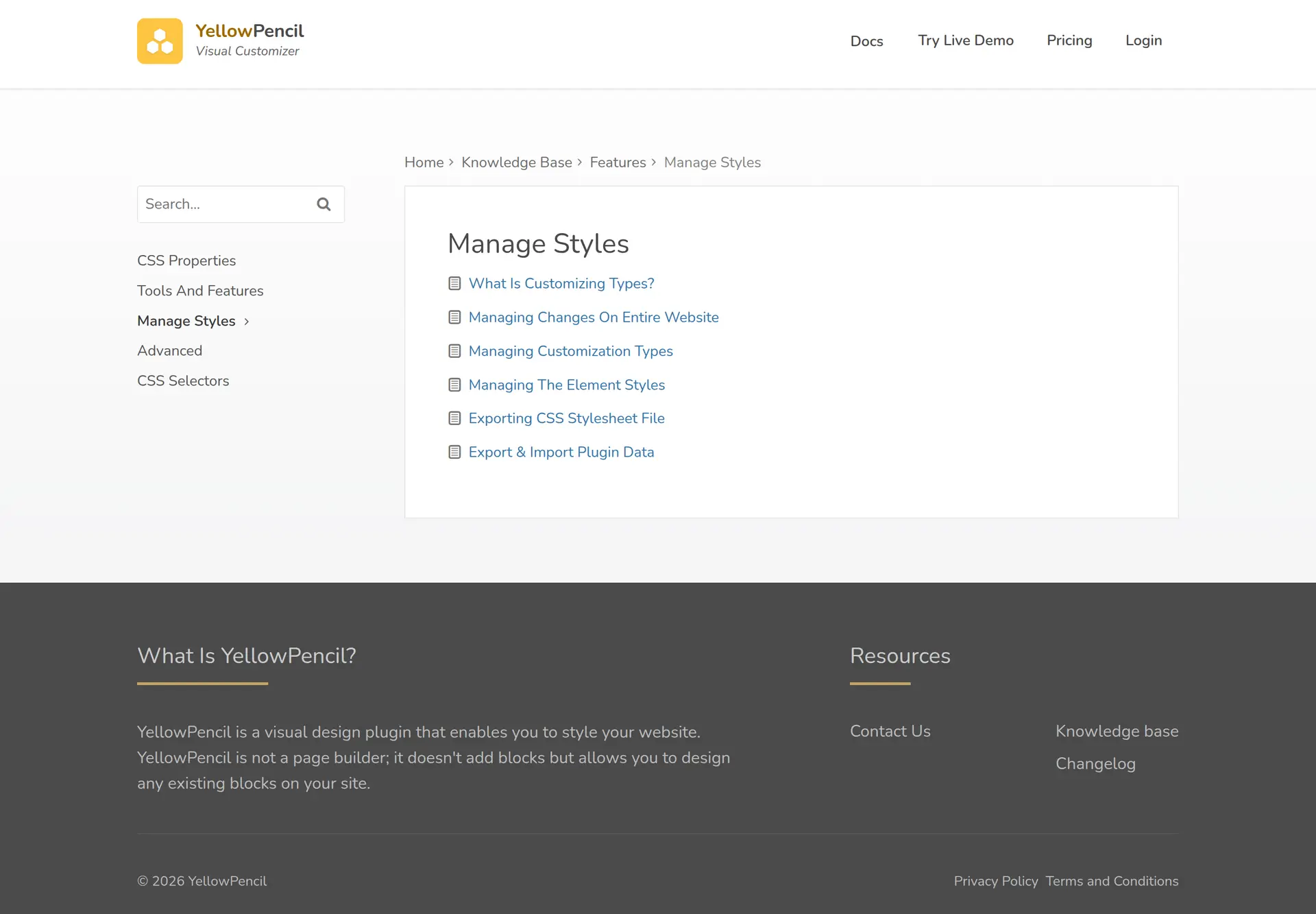
Task: Click the YellowPencil hexagon logo icon
Action: (x=160, y=41)
